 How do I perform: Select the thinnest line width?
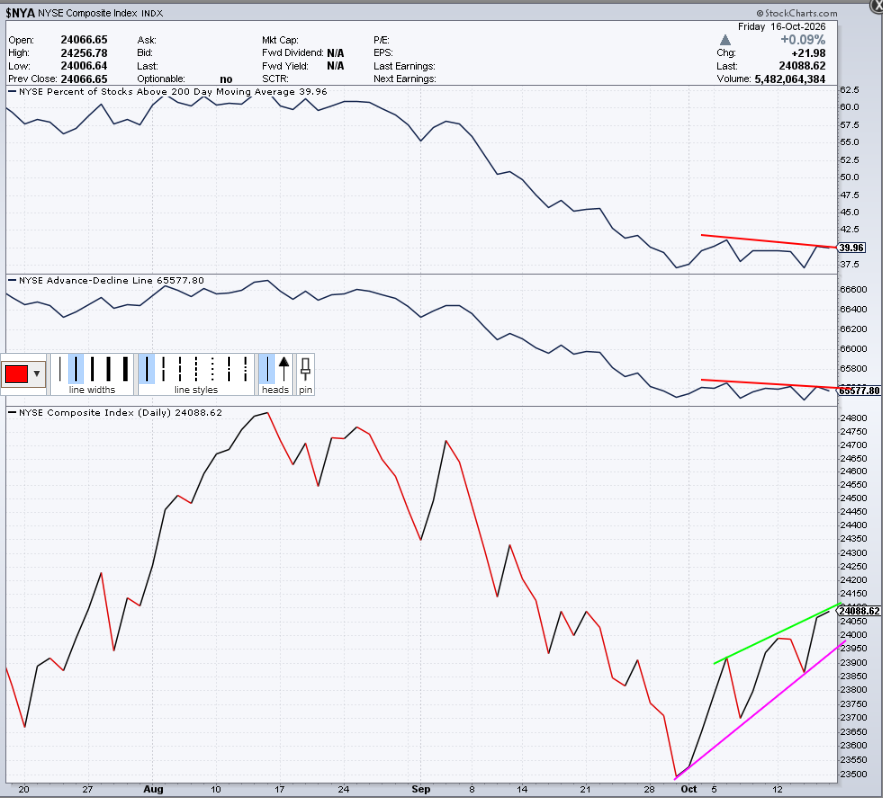click(60, 369)
